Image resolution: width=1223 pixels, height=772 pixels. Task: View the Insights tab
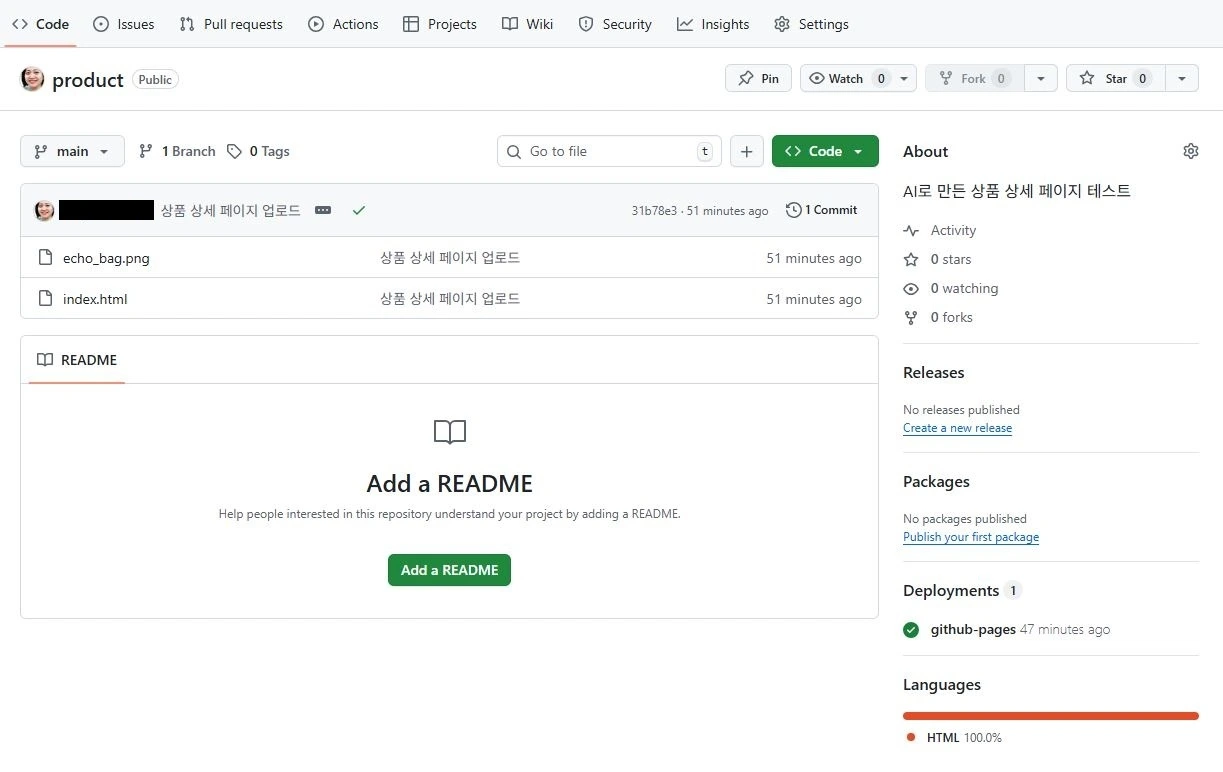[x=713, y=24]
